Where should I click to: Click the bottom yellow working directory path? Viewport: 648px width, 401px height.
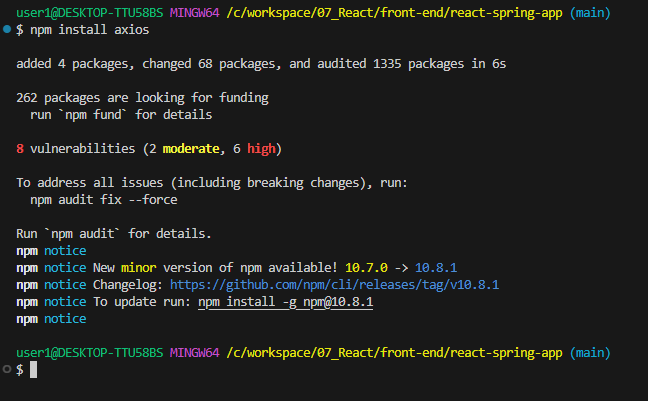[x=394, y=353]
